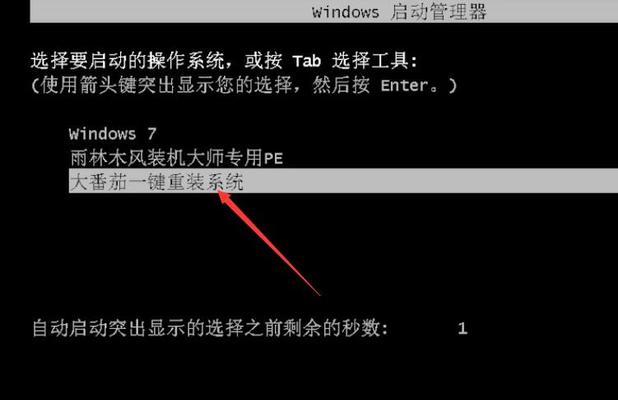
Task: Select the Windows 7 boot entry
Action: click(x=113, y=134)
